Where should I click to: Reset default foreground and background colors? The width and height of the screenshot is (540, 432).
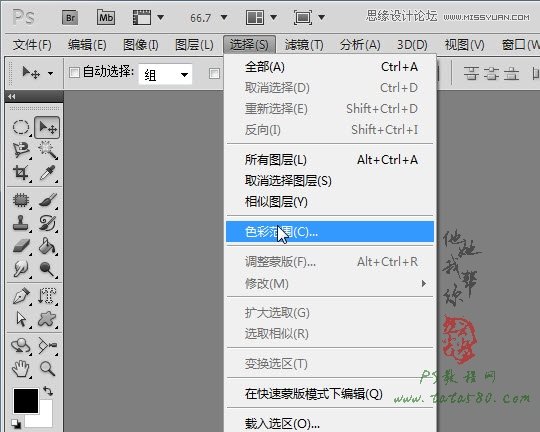pos(15,423)
